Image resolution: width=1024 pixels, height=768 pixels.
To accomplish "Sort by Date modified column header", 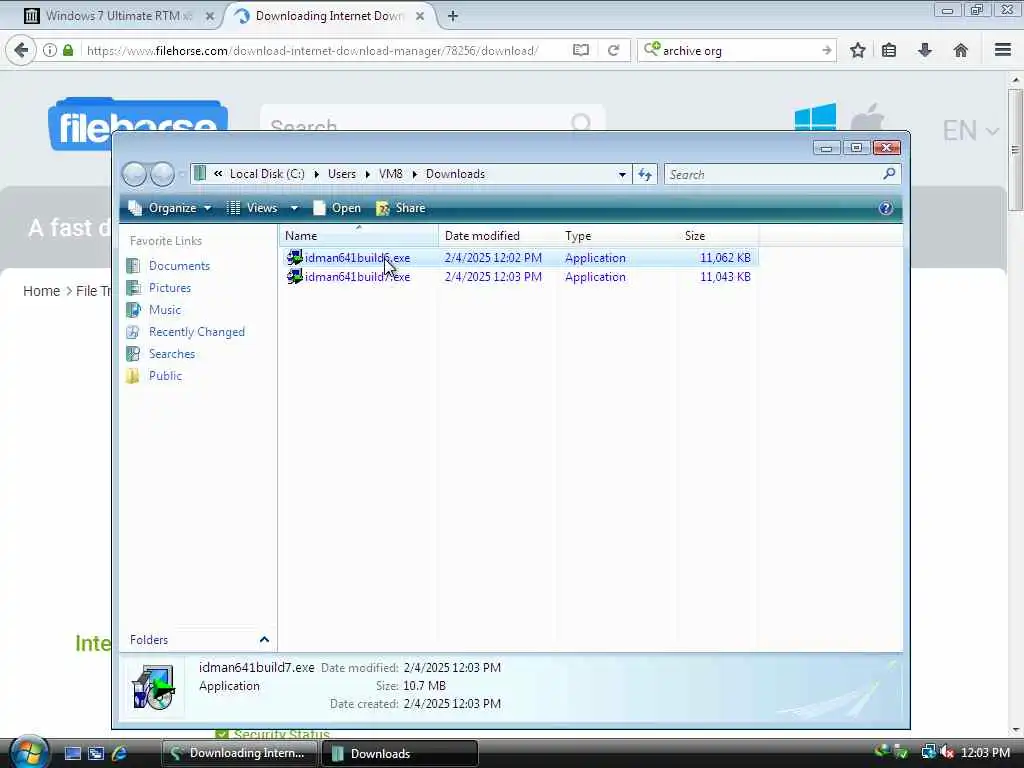I will (x=498, y=235).
